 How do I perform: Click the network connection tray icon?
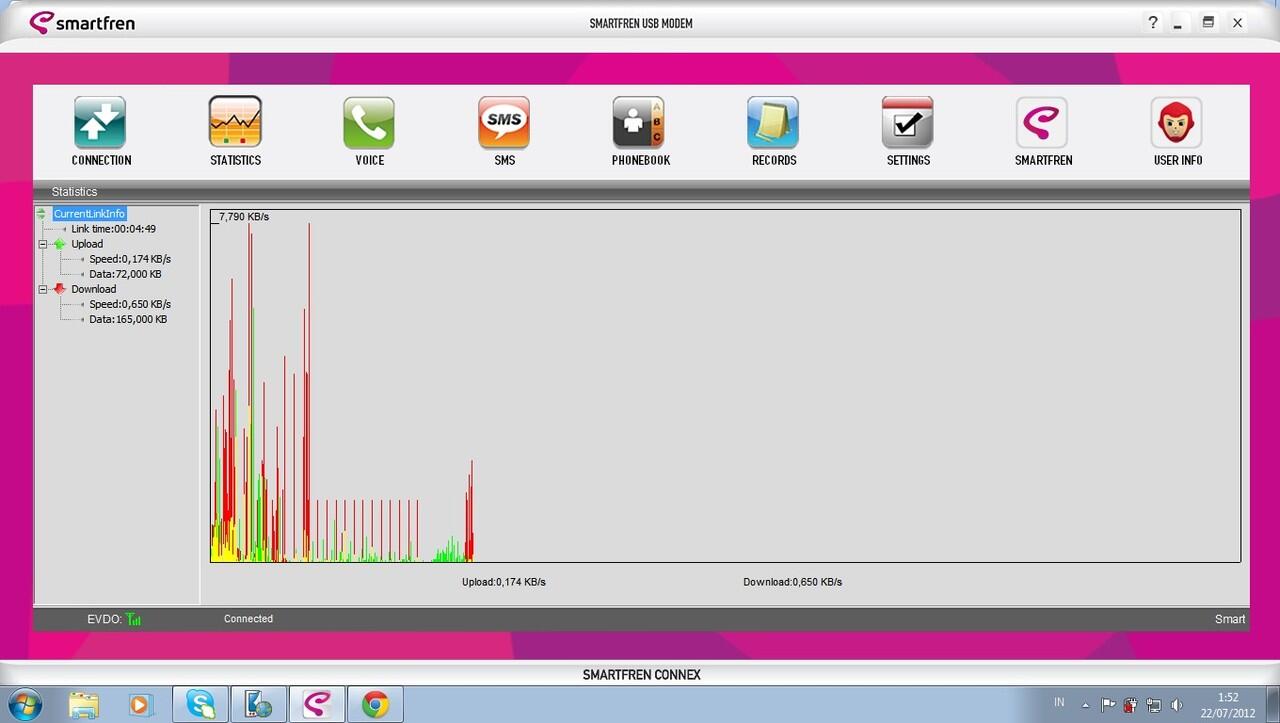(1153, 704)
